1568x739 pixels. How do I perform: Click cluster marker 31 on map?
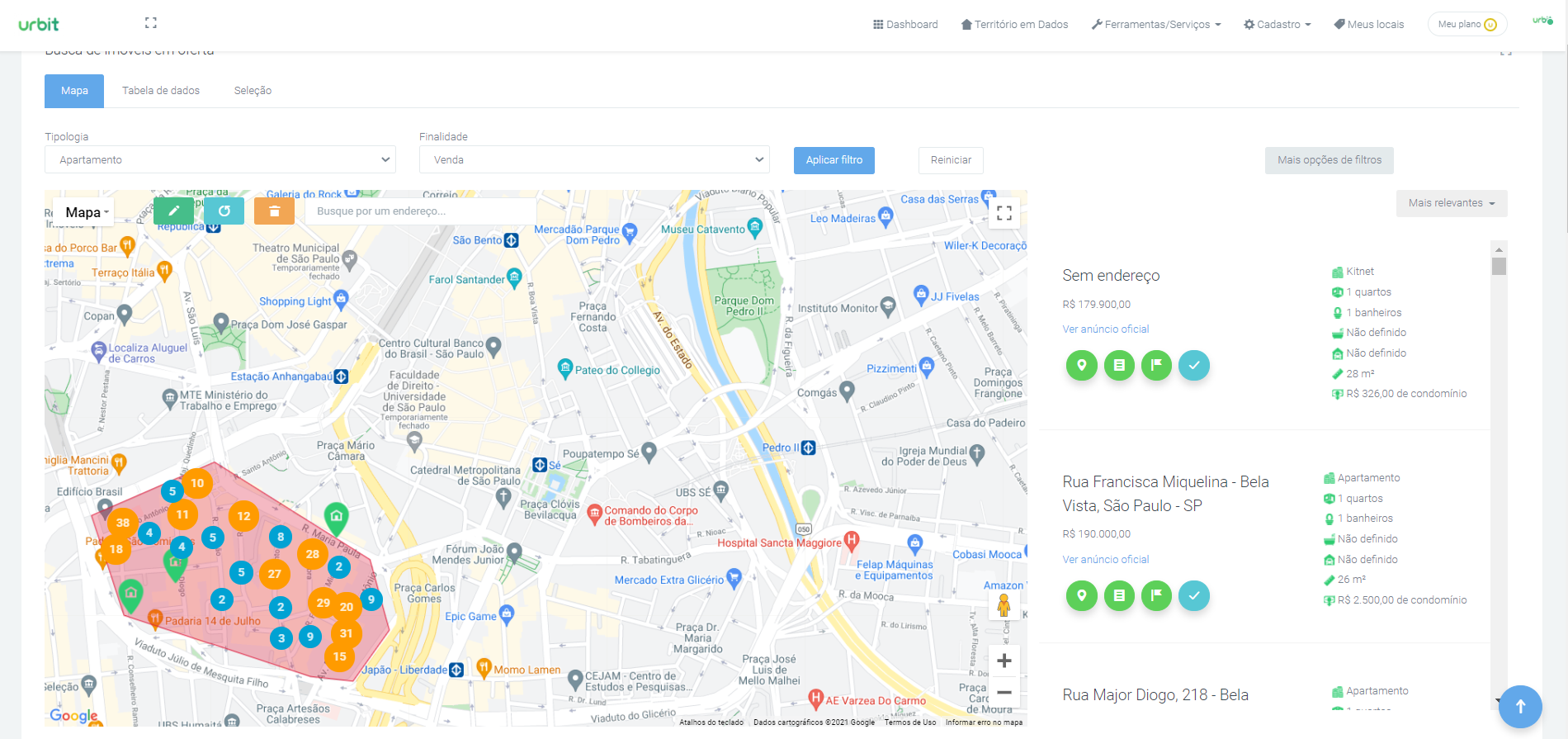347,633
